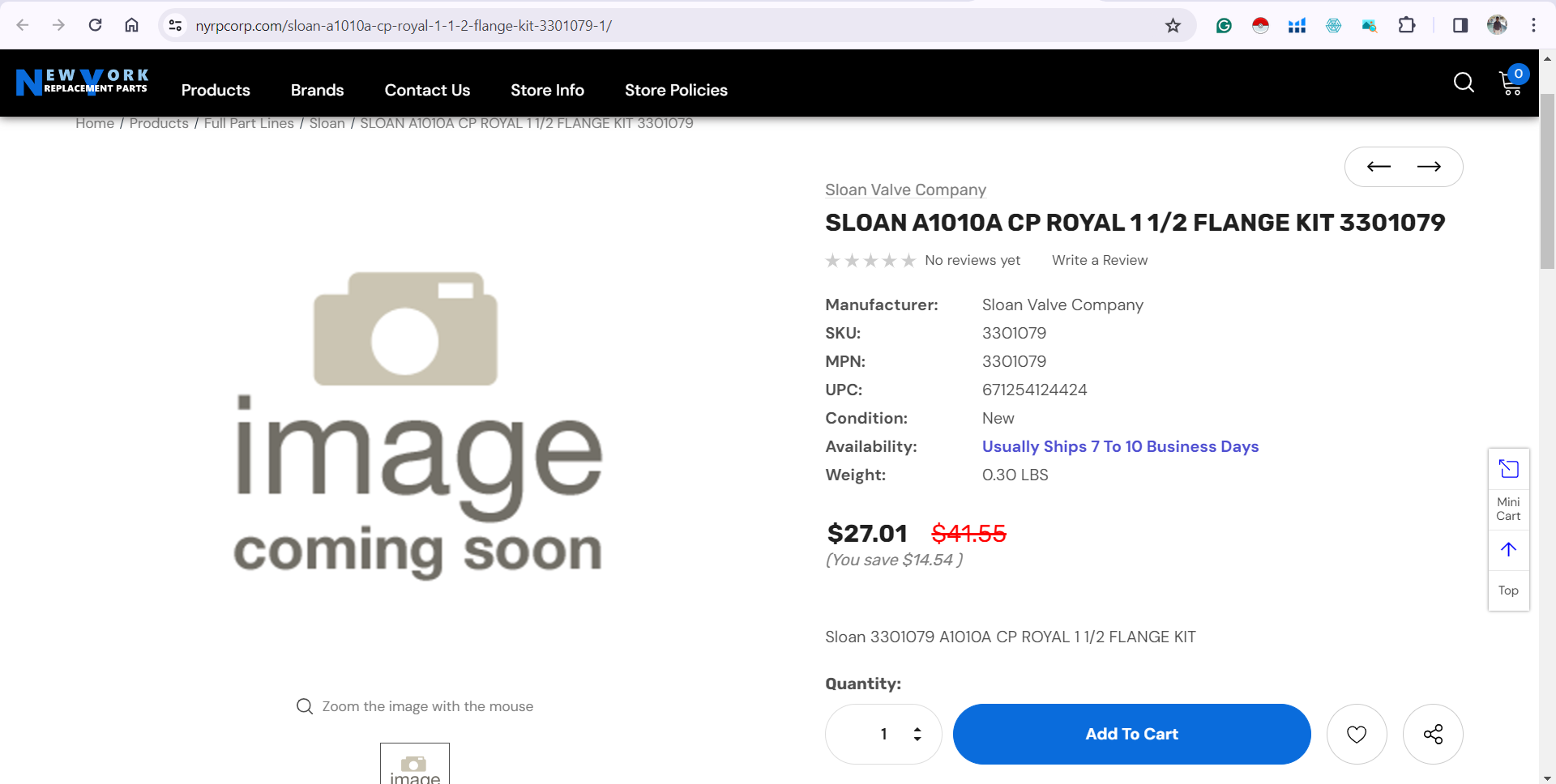Reload the current page

[95, 25]
